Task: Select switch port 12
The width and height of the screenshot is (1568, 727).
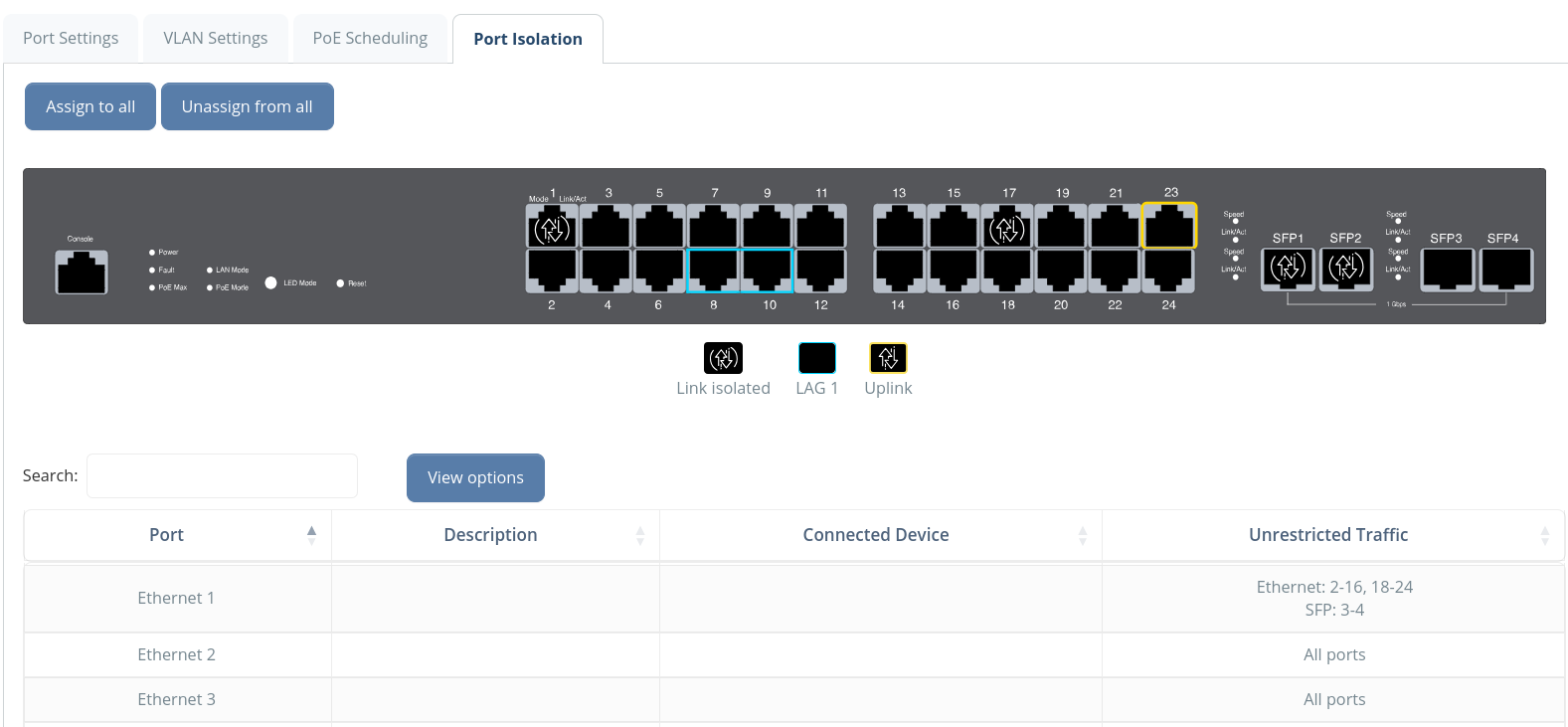Action: (x=820, y=271)
